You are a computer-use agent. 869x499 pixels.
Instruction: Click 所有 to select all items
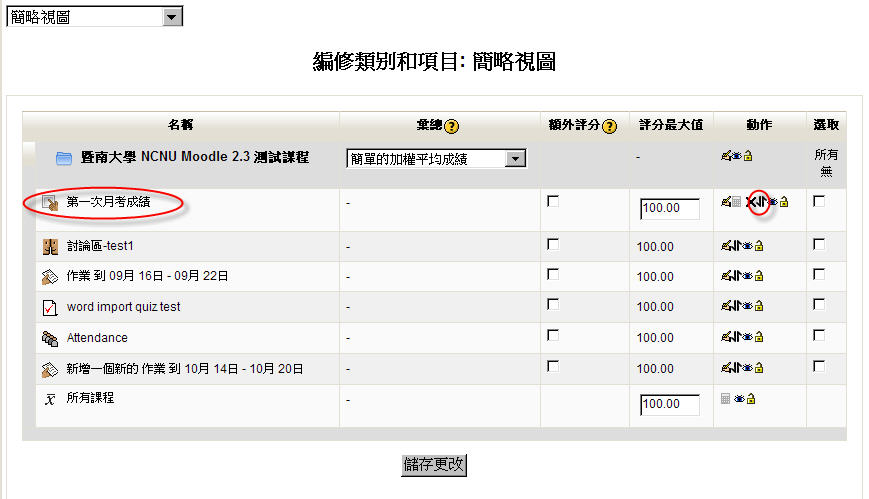coord(826,155)
